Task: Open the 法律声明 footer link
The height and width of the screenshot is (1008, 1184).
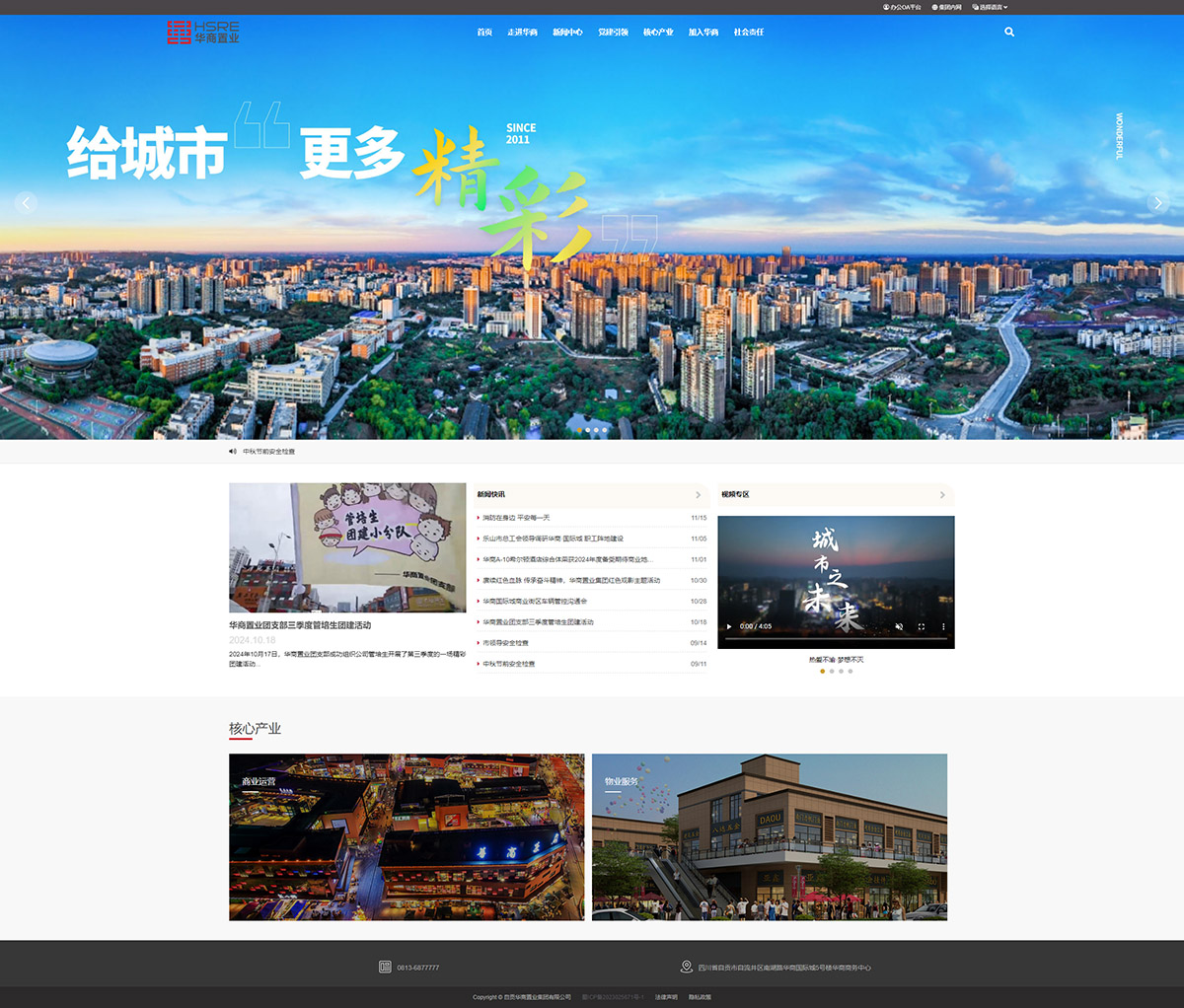Action: point(666,997)
